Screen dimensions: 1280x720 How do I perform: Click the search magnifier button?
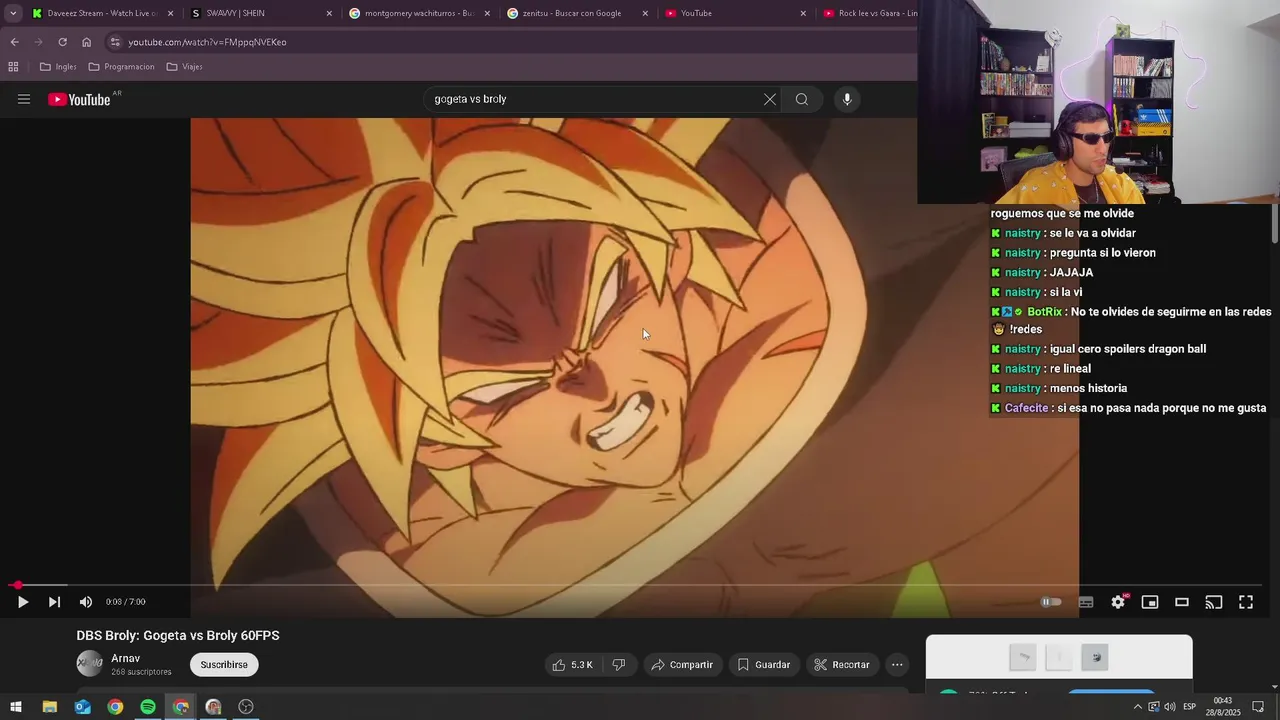(x=802, y=99)
